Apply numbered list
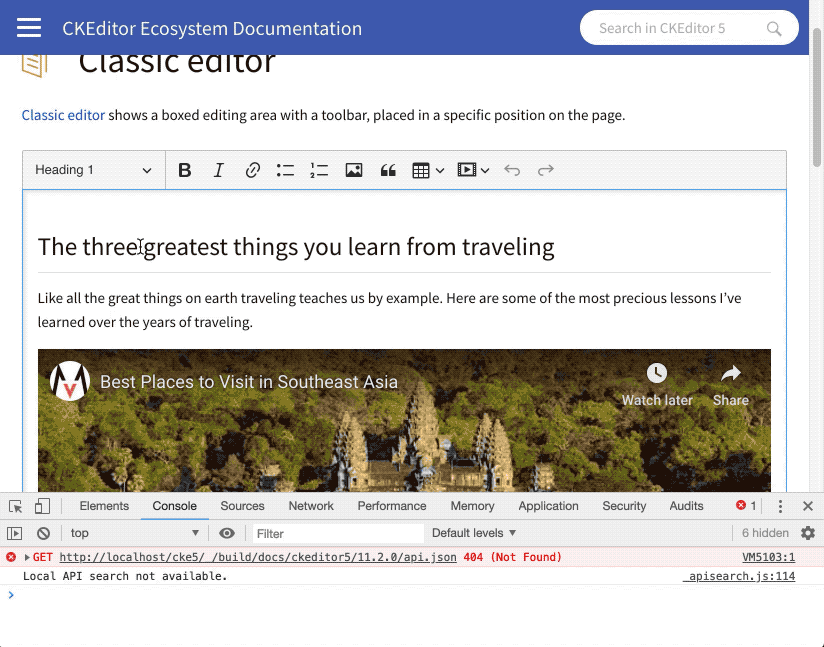Viewport: 824px width, 647px height. 320,170
